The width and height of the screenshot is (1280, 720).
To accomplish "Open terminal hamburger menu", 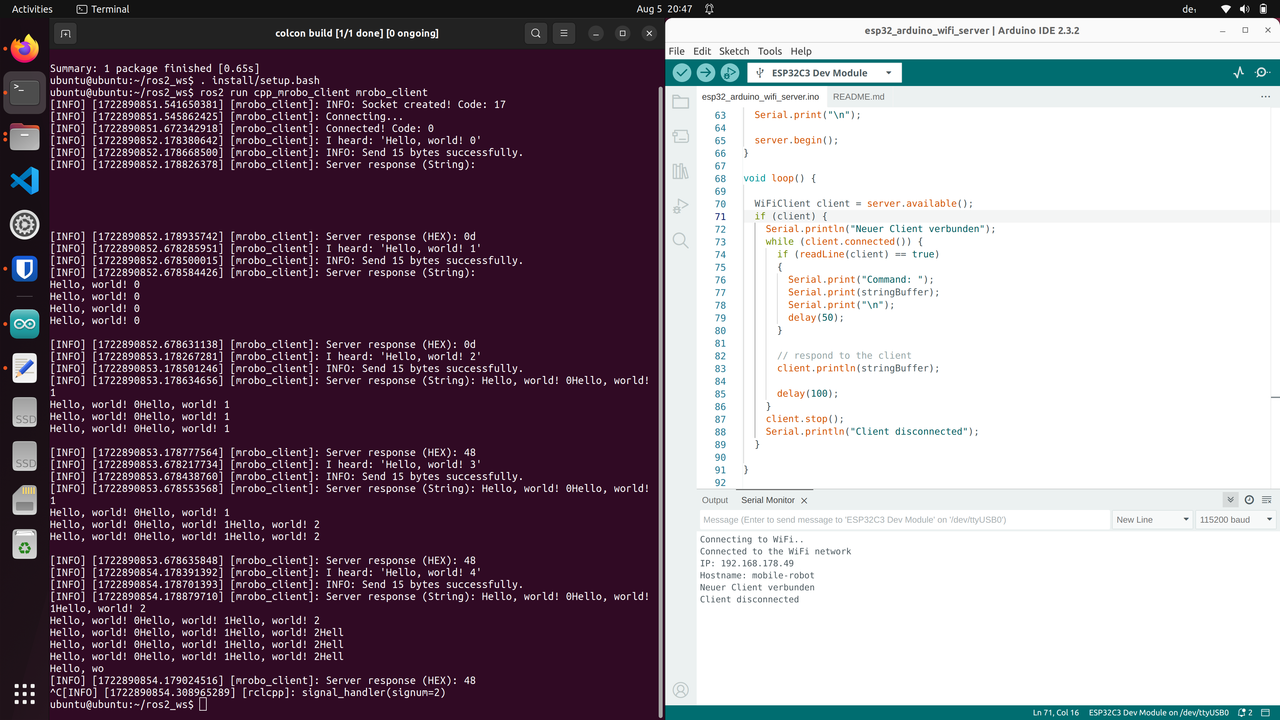I will click(x=565, y=33).
